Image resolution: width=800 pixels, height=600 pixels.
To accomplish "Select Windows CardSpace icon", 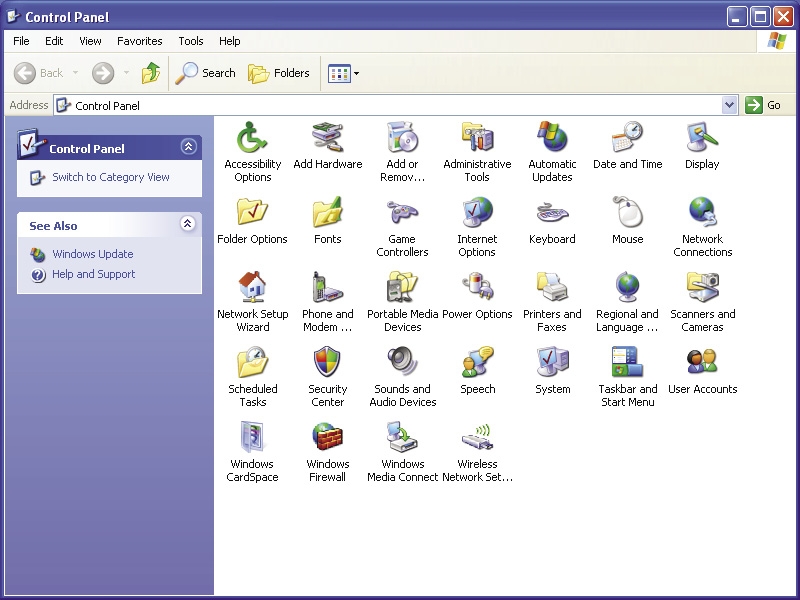I will pos(252,438).
